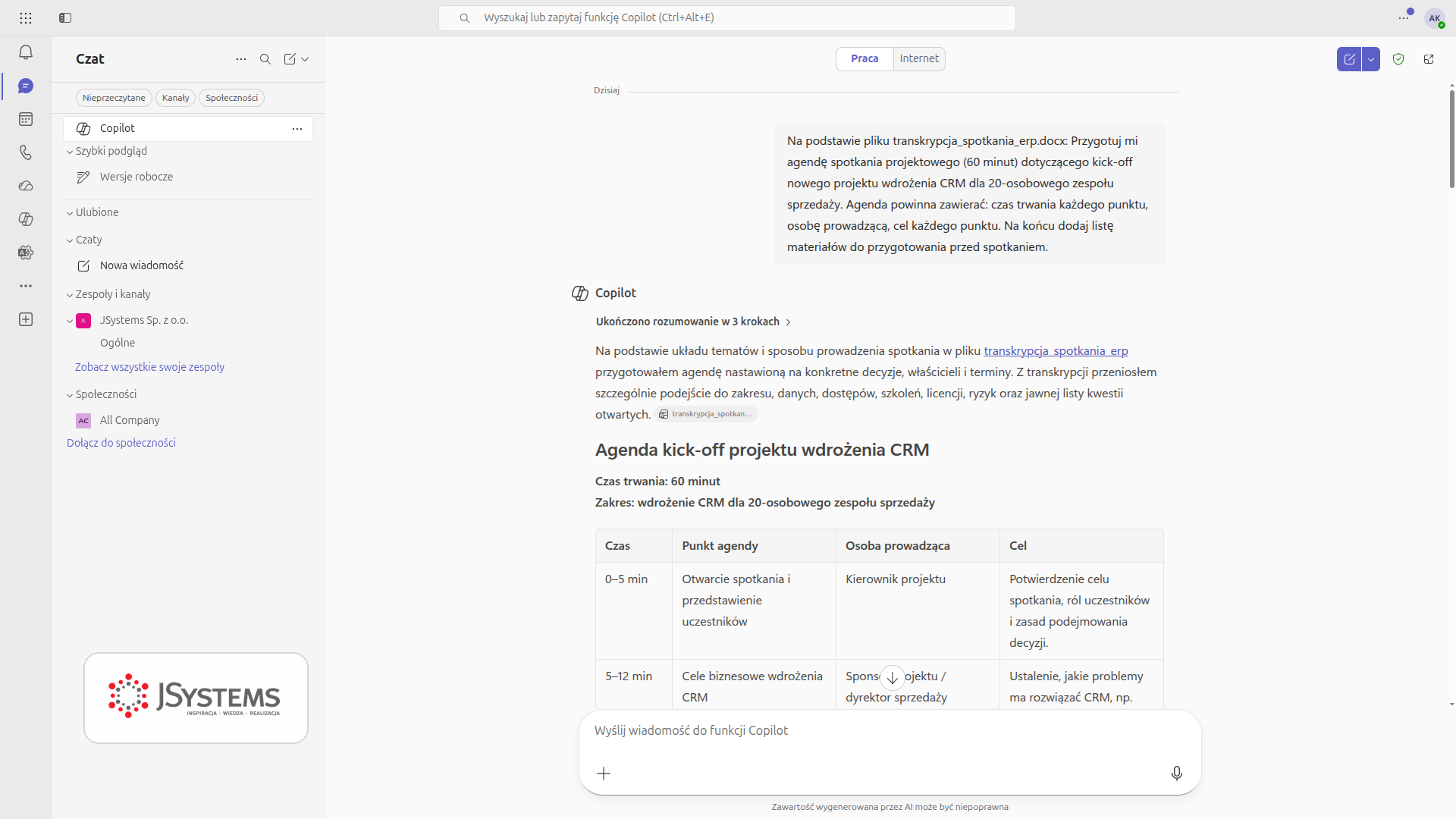This screenshot has height=819, width=1456.
Task: Open Activity notifications bell
Action: point(26,52)
